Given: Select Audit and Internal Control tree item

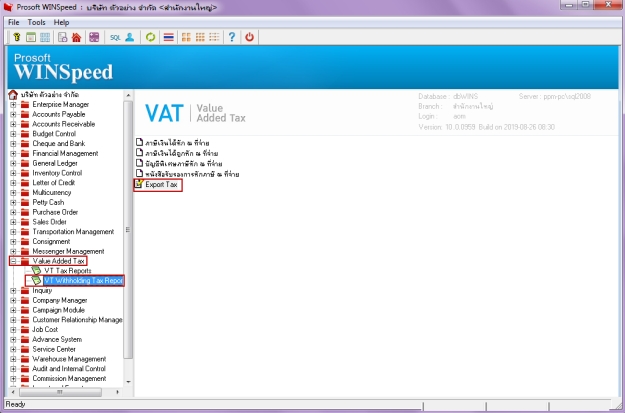Looking at the screenshot, I should pos(69,369).
